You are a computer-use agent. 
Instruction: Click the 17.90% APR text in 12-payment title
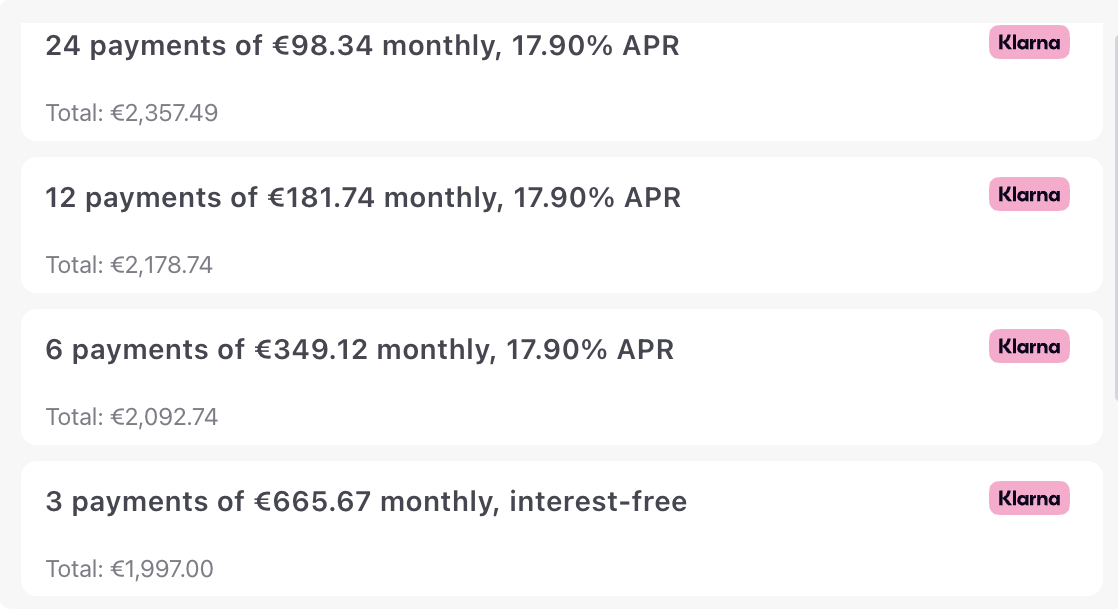597,197
